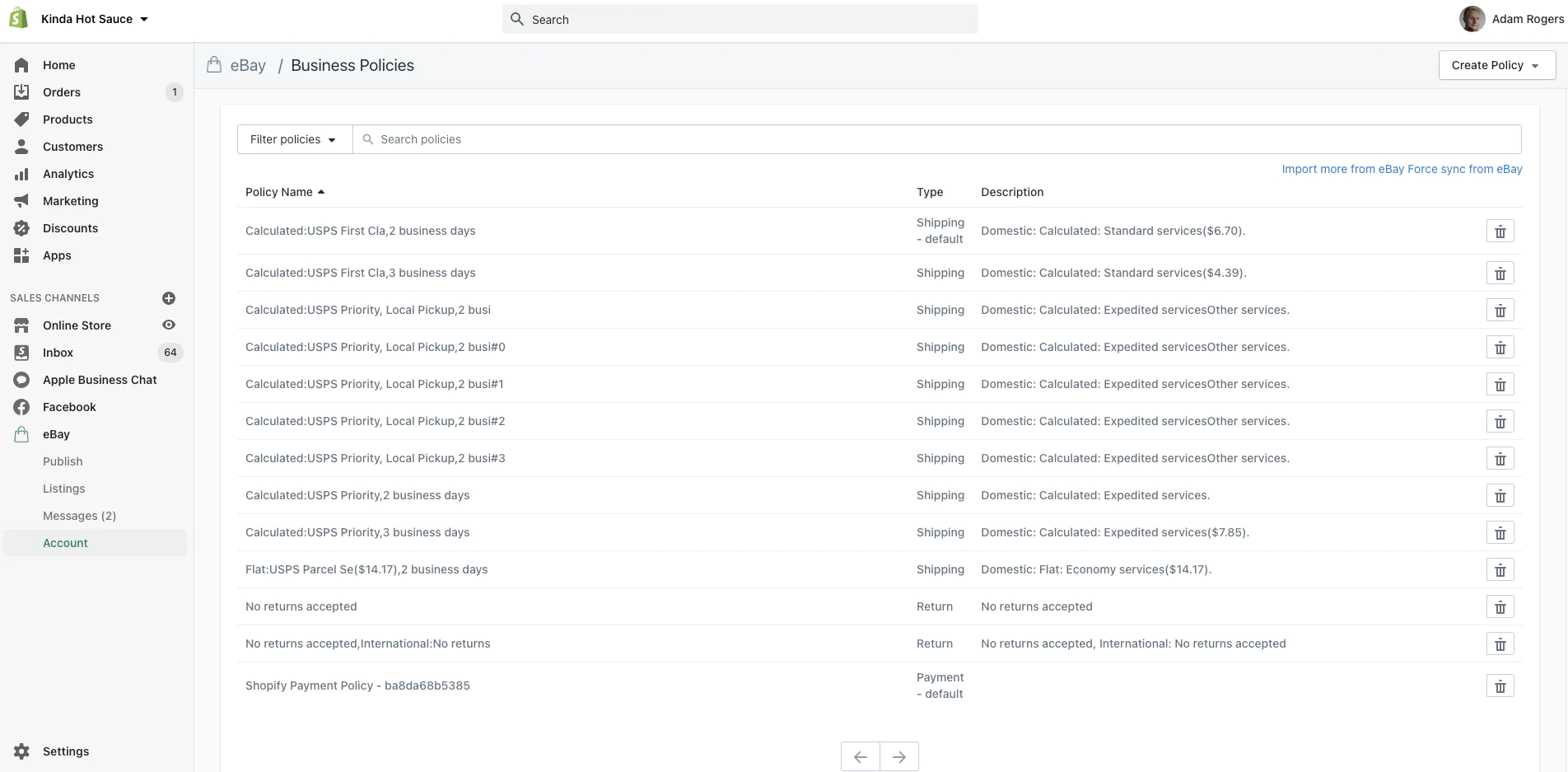Open Listings under eBay channel
The image size is (1568, 772).
click(64, 489)
